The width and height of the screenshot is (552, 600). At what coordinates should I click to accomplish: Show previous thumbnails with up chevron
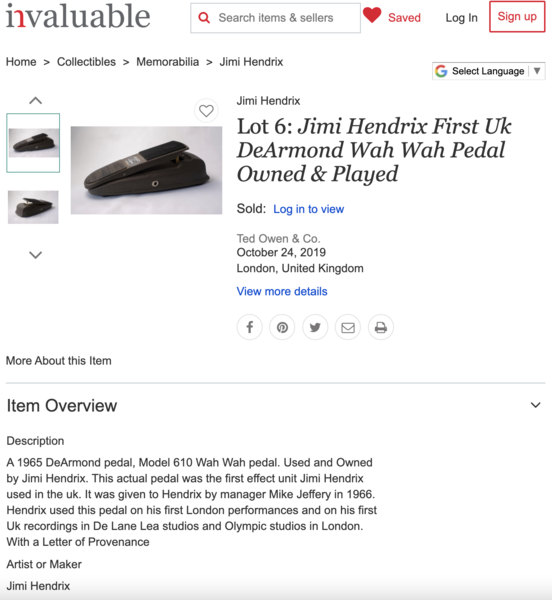tap(36, 101)
